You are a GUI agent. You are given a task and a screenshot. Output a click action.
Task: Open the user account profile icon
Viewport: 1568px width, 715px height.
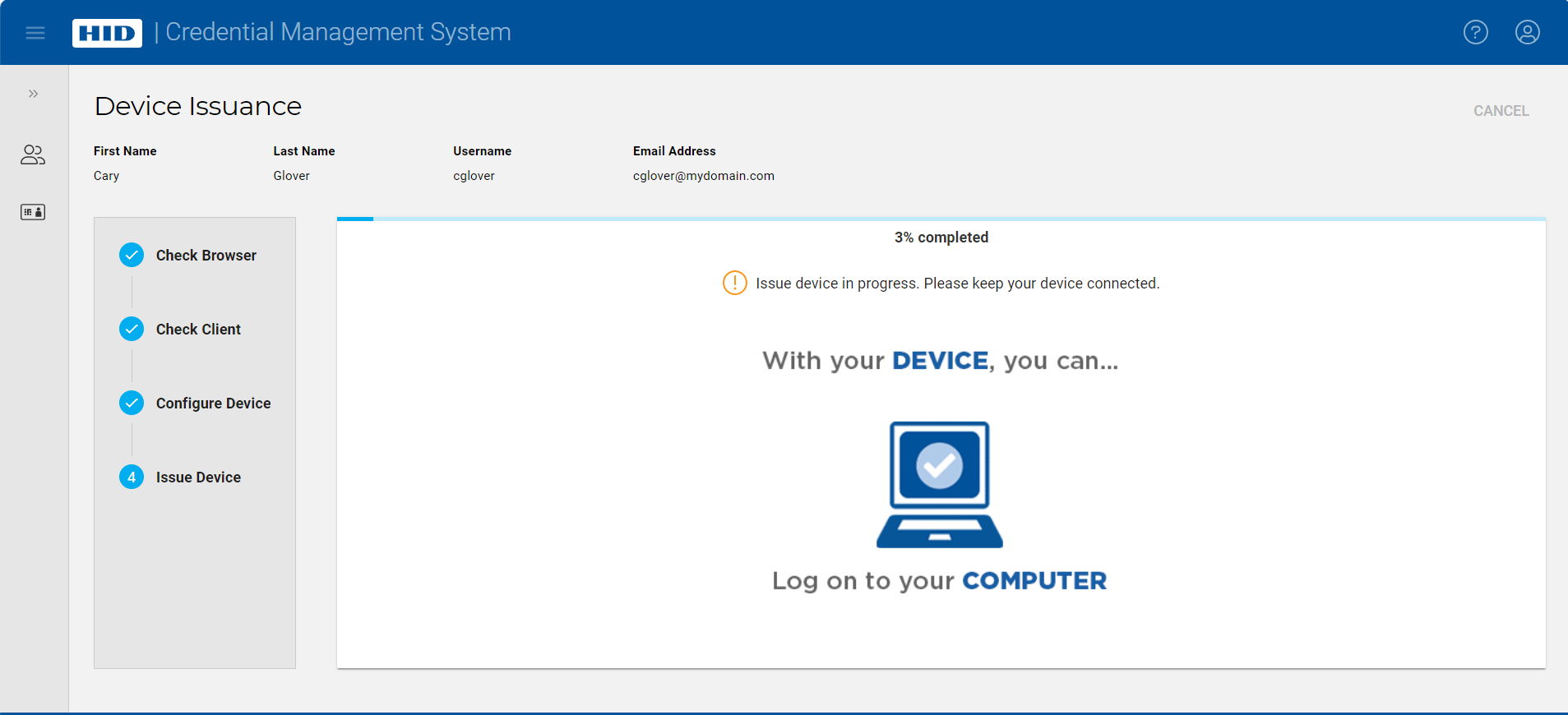(x=1527, y=33)
